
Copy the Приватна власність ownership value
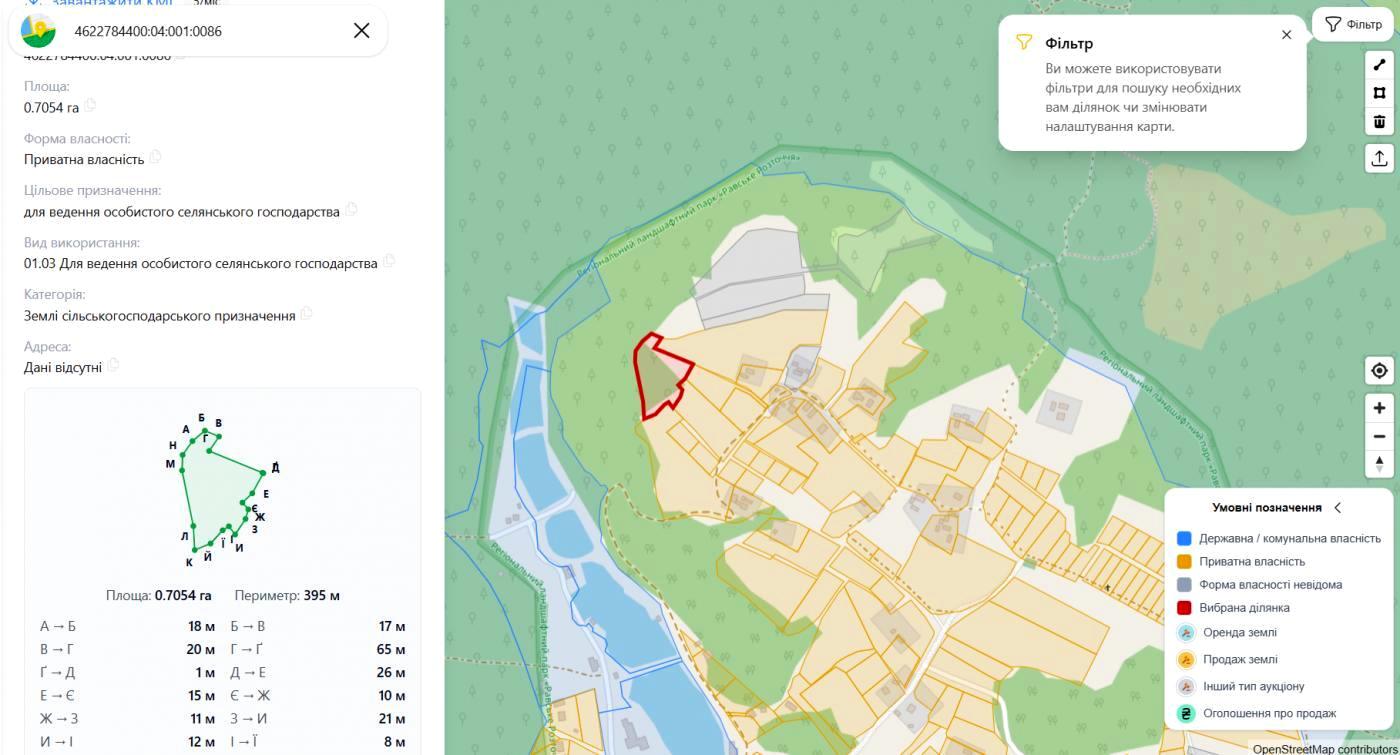tap(155, 158)
